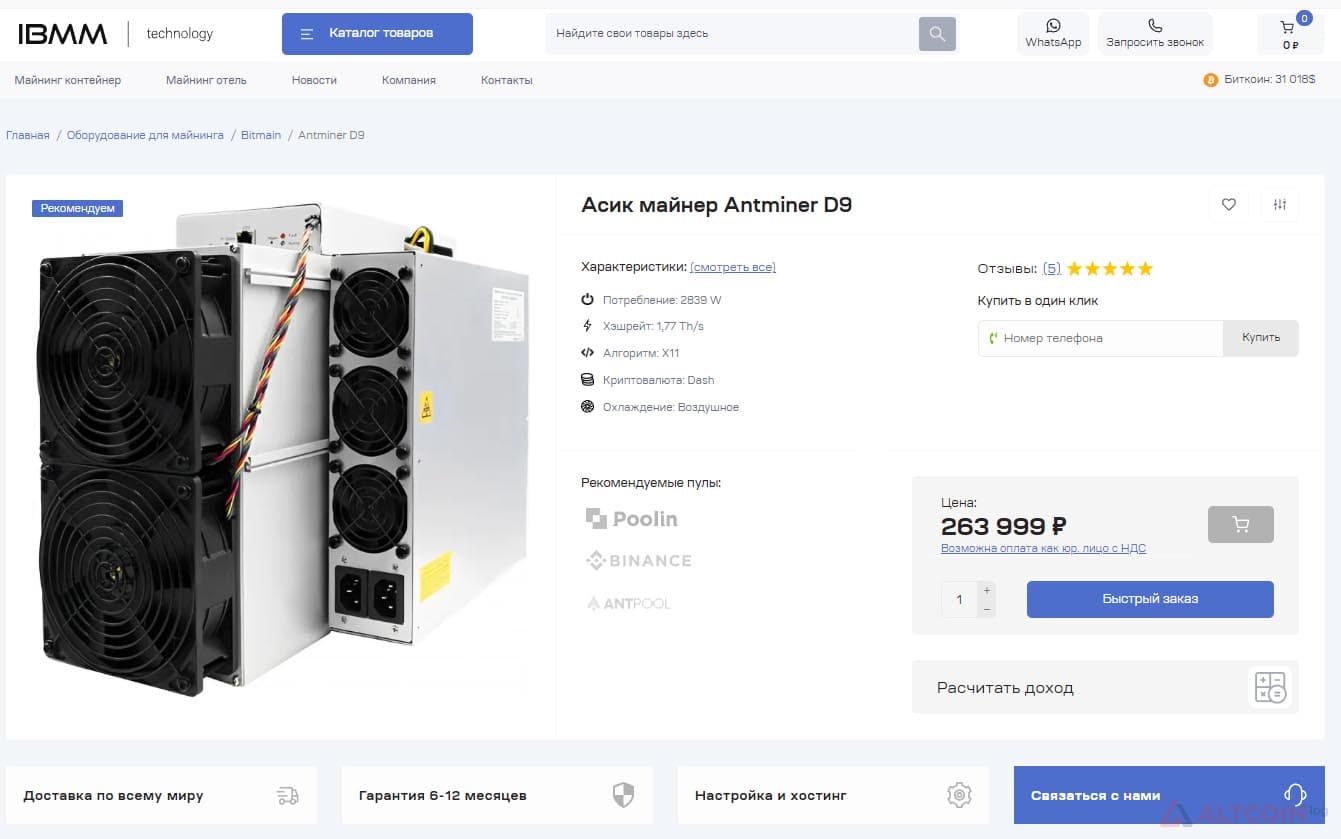Click the IBMM technology logo
Image resolution: width=1341 pixels, height=839 pixels.
pos(116,34)
